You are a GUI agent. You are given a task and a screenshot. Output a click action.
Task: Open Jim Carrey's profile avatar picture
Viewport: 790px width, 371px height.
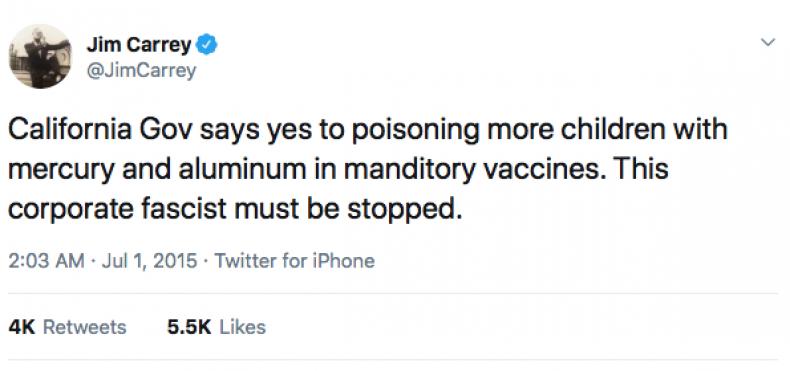40,56
